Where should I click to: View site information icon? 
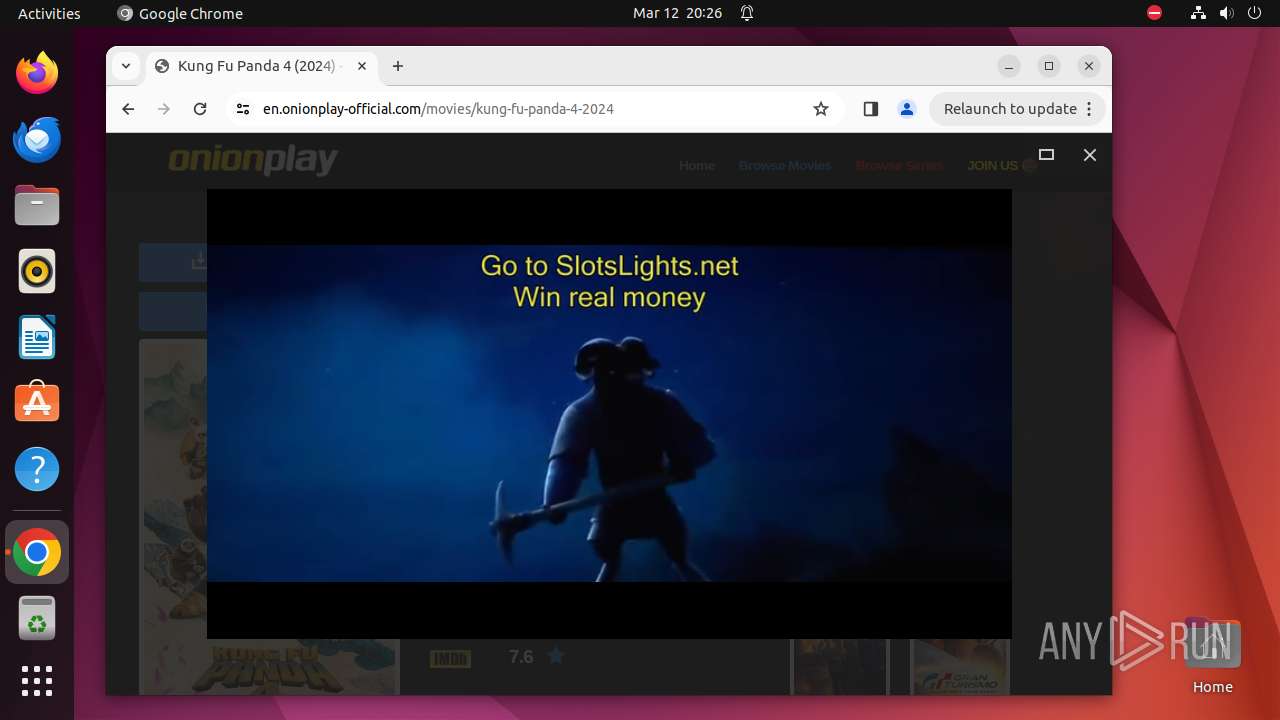point(242,109)
